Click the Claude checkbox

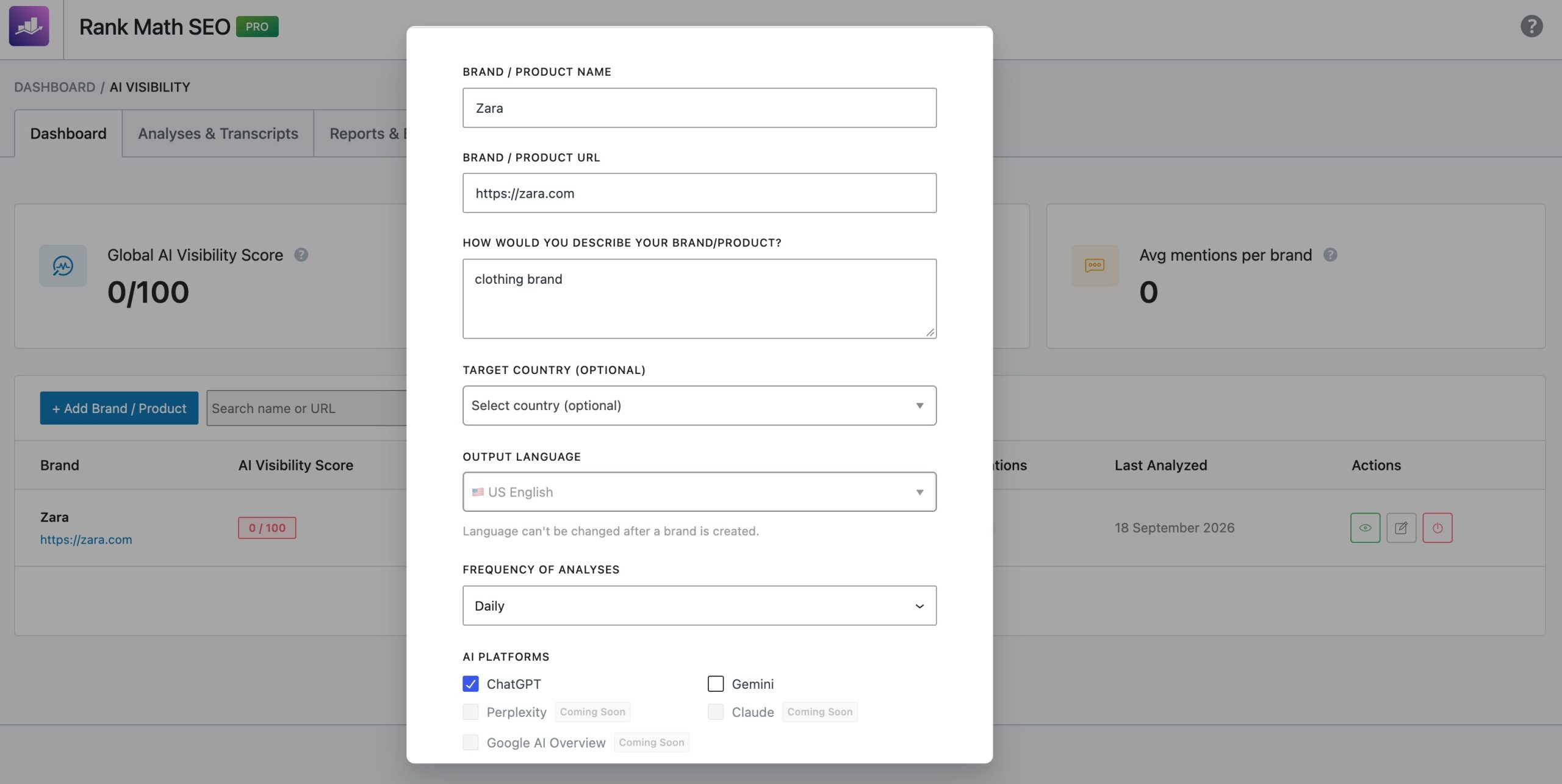716,712
